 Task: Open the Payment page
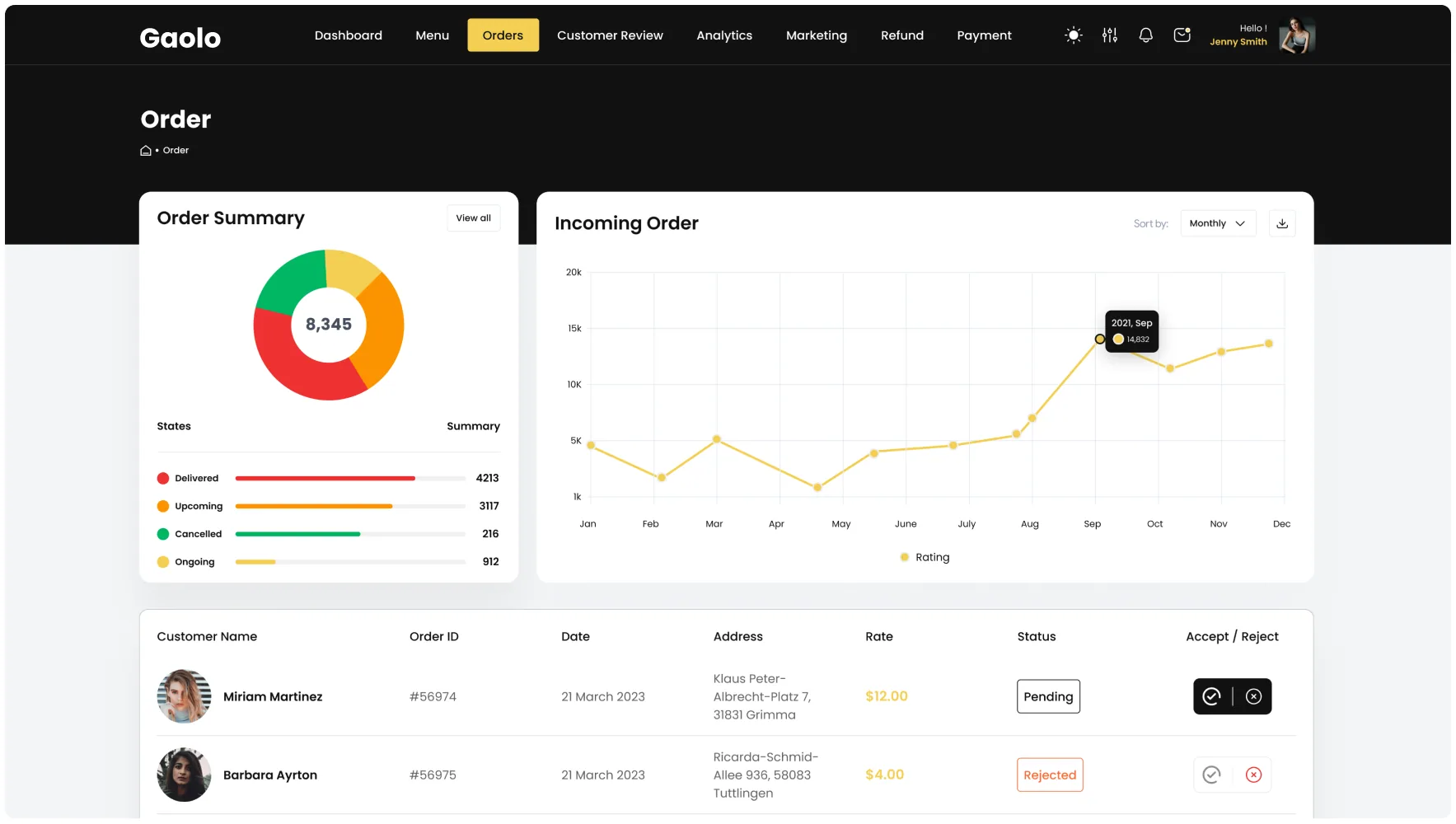pos(984,35)
